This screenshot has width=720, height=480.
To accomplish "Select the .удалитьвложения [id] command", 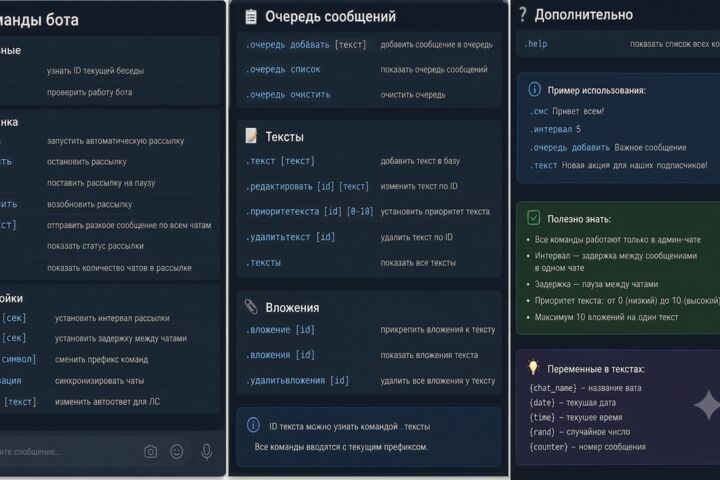I will coord(297,381).
